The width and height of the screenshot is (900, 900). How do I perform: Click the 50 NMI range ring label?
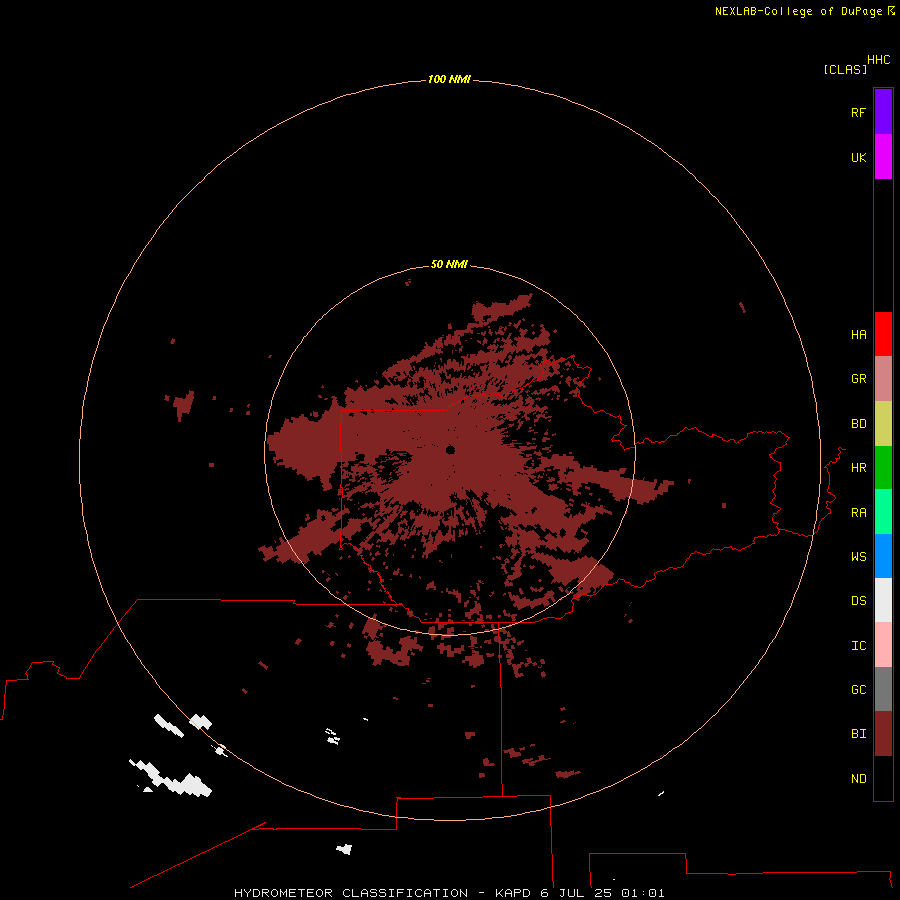(x=449, y=264)
